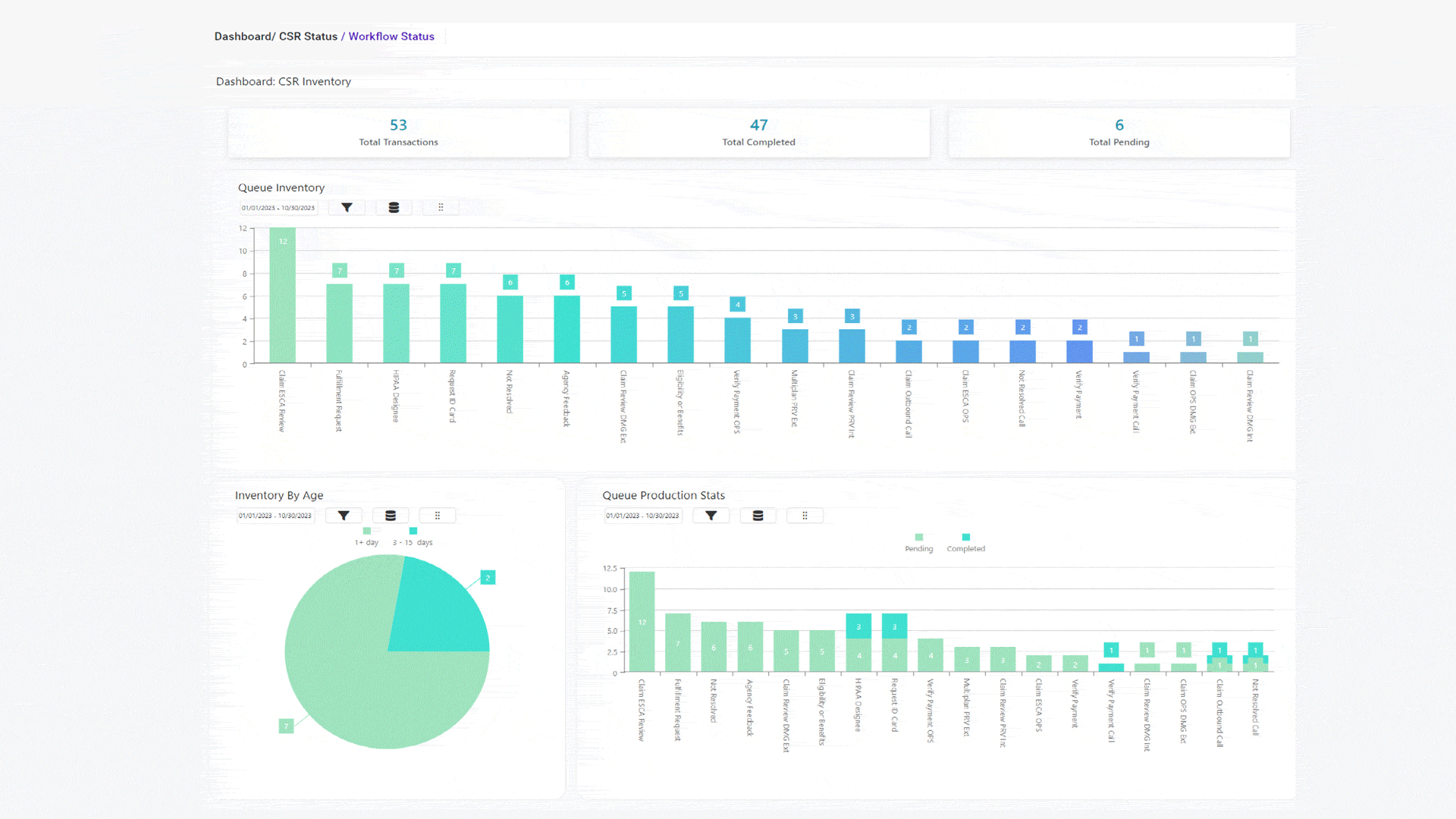Click the Claim ESCA Review inventory bar
The height and width of the screenshot is (819, 1456).
pos(282,295)
